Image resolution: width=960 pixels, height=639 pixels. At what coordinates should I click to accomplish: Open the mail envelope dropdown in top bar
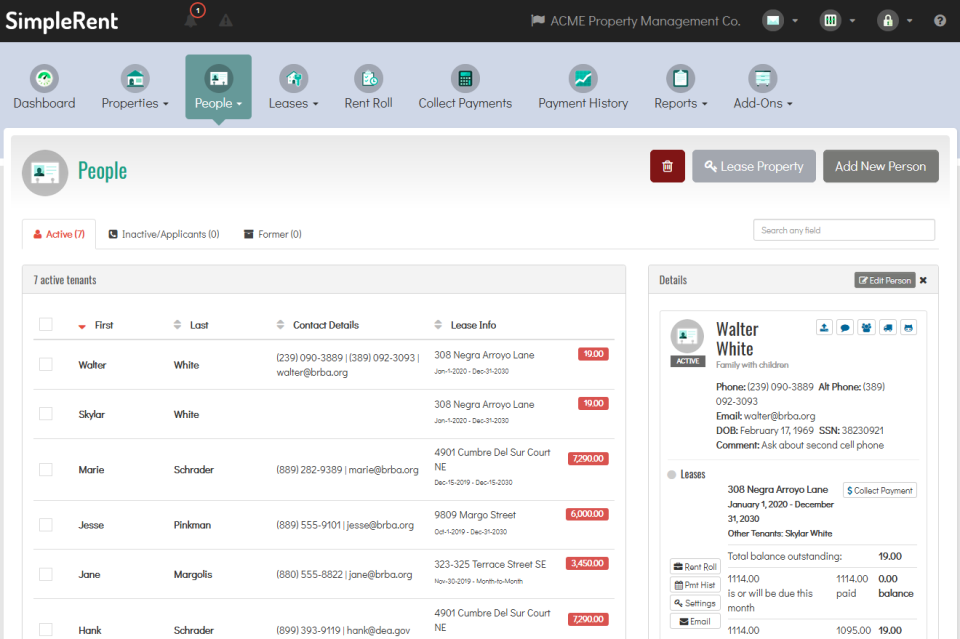coord(780,21)
